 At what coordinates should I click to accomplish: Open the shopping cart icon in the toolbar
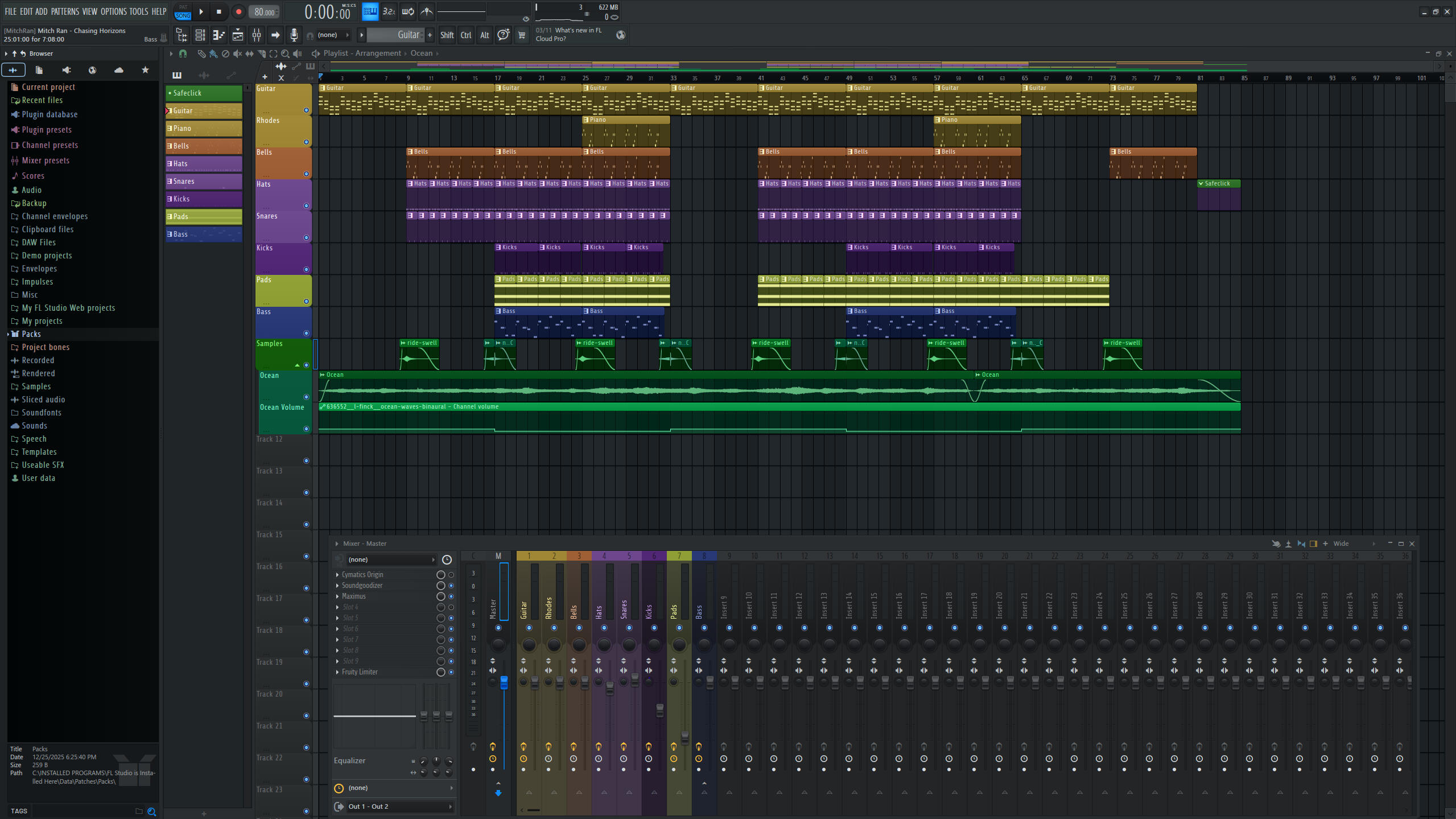[522, 35]
